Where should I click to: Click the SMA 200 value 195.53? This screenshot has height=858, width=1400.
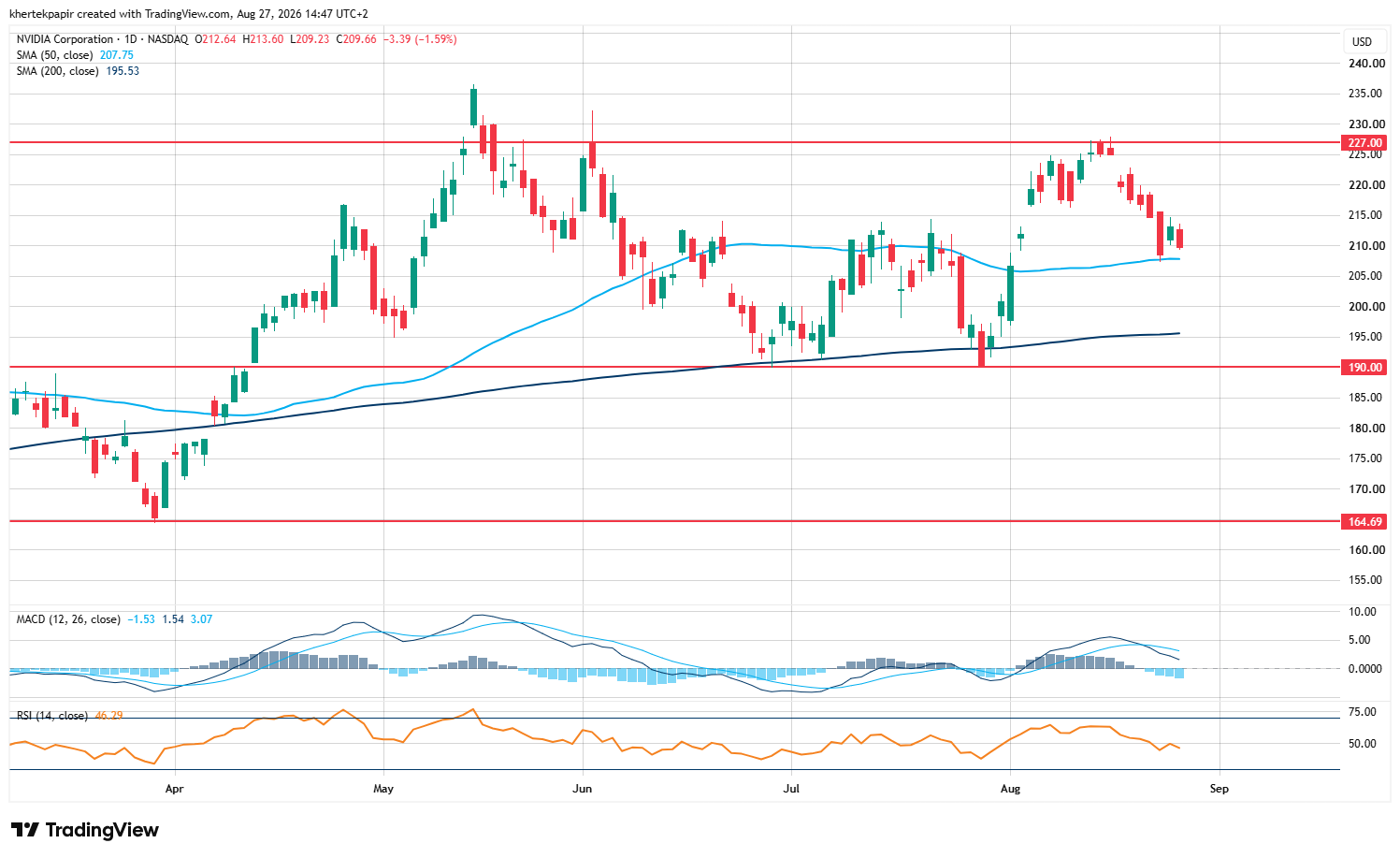point(123,71)
